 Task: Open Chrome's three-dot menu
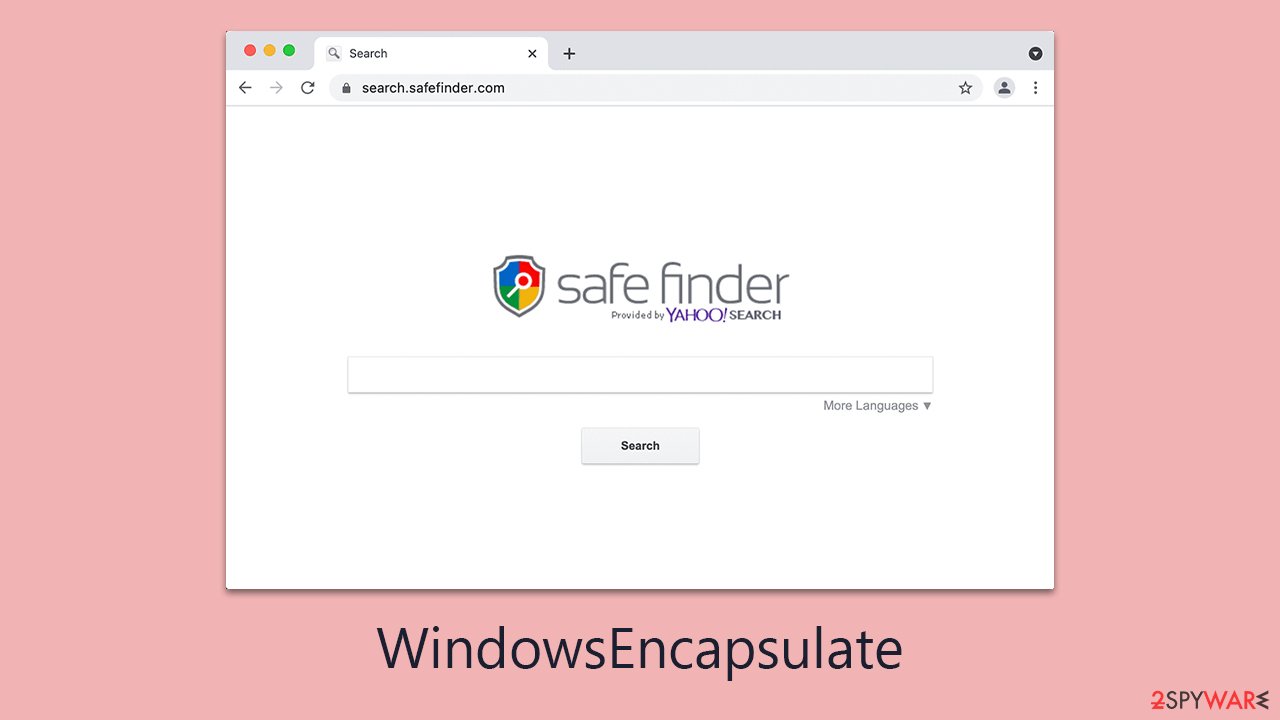tap(1035, 88)
